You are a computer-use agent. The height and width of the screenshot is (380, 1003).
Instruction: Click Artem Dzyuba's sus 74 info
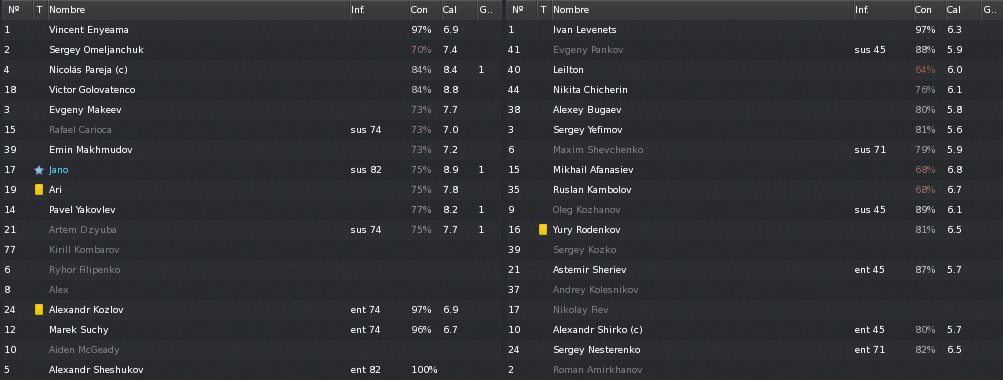point(366,230)
